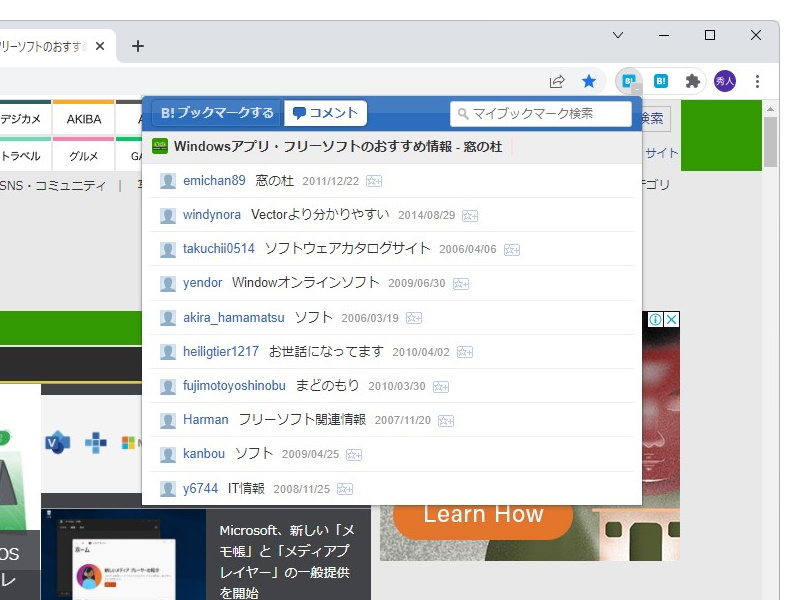Click the マイブックマーク検索 search field

(x=541, y=113)
